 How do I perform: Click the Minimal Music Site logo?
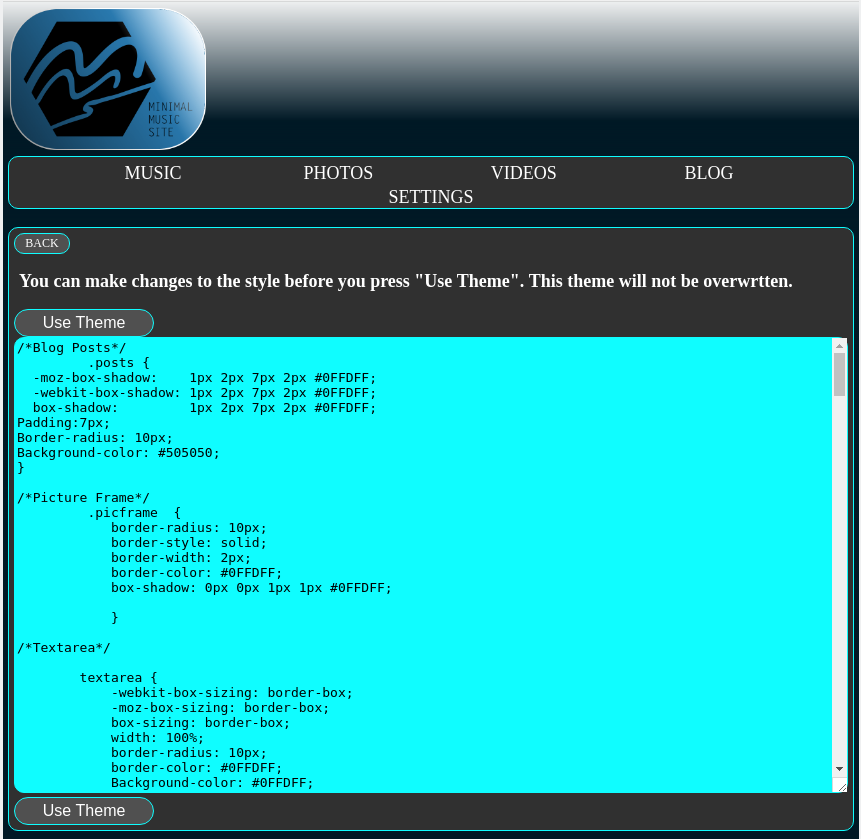108,79
